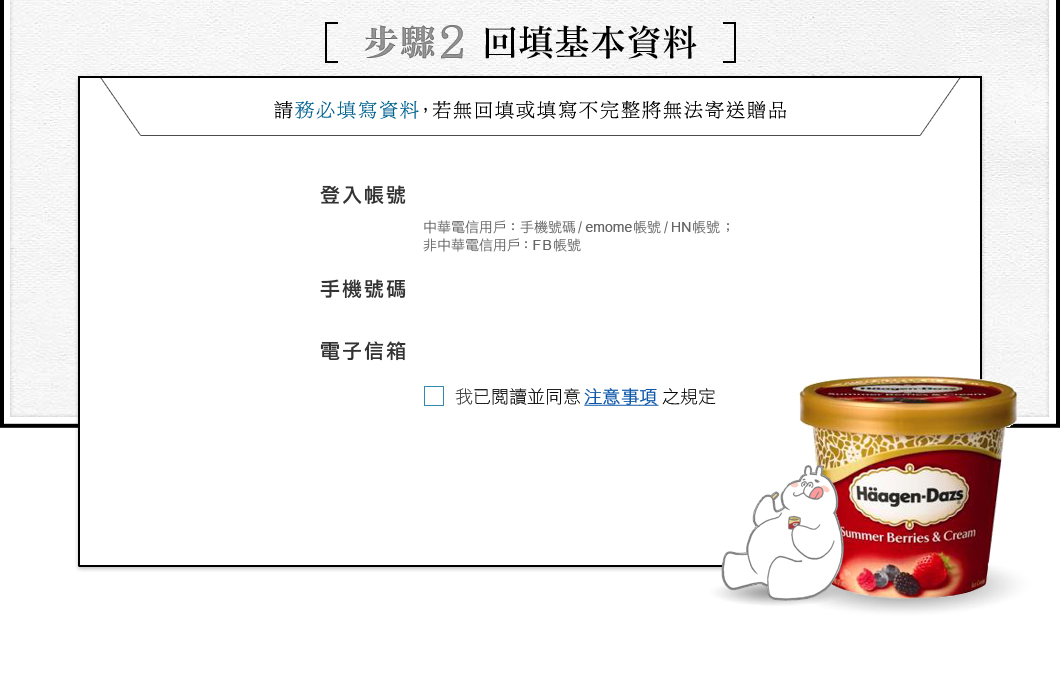Open the 注意事項 link
Image resolution: width=1060 pixels, height=685 pixels.
[621, 397]
